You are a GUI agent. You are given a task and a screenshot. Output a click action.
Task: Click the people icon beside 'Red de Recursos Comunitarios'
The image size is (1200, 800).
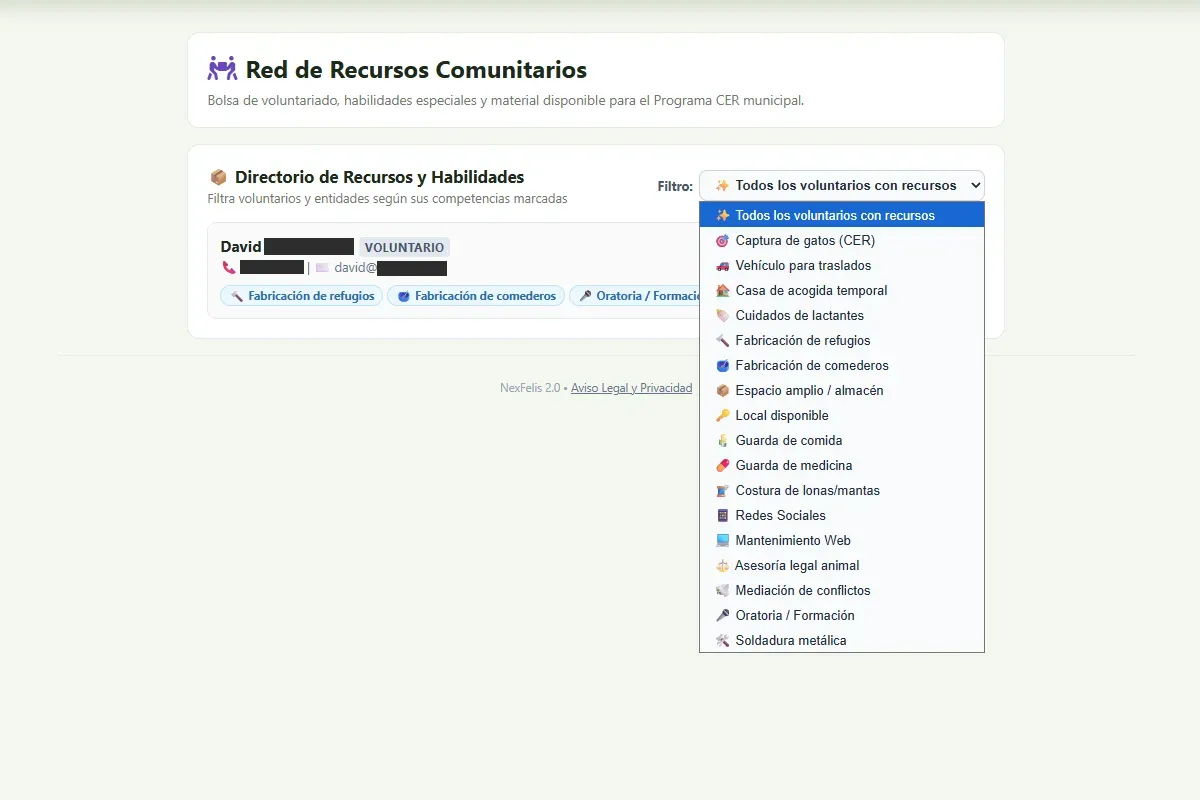(222, 69)
